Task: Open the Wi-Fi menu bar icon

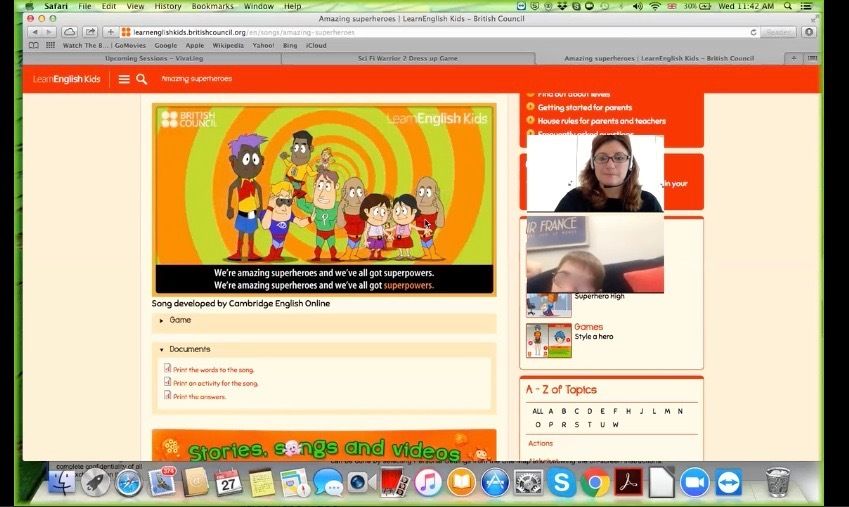Action: coord(655,6)
